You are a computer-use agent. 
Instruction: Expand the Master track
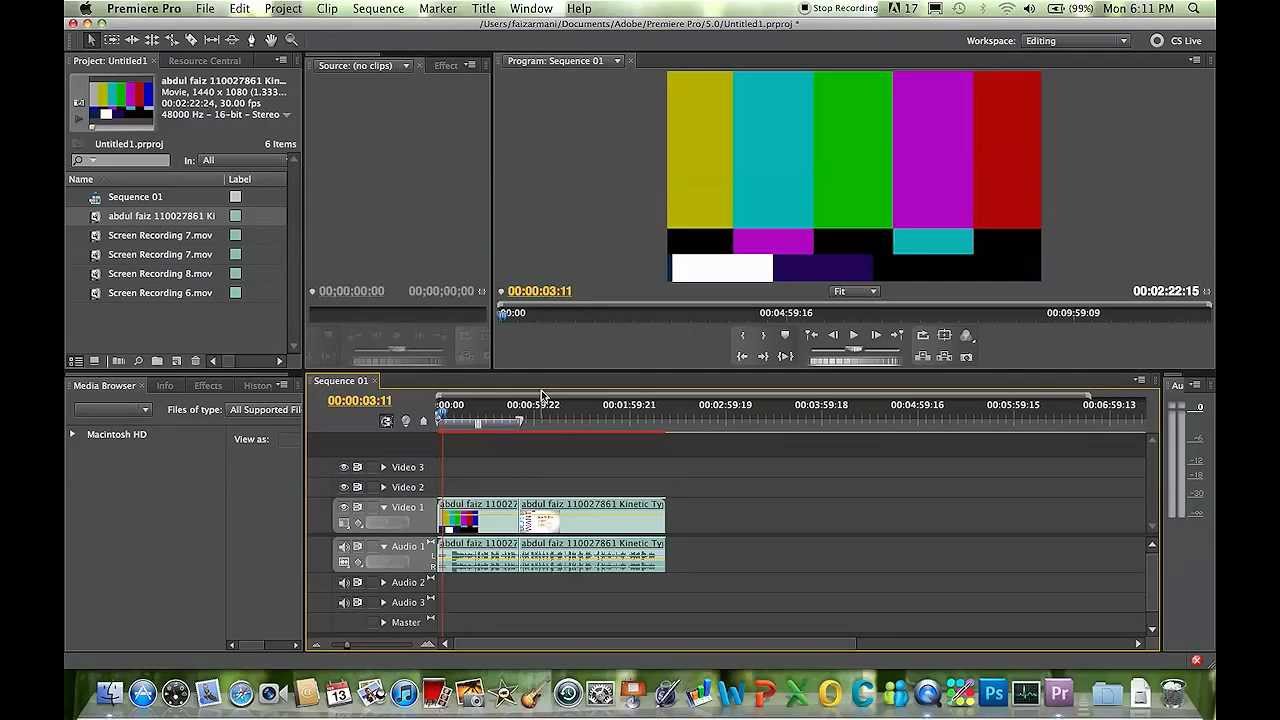(383, 622)
